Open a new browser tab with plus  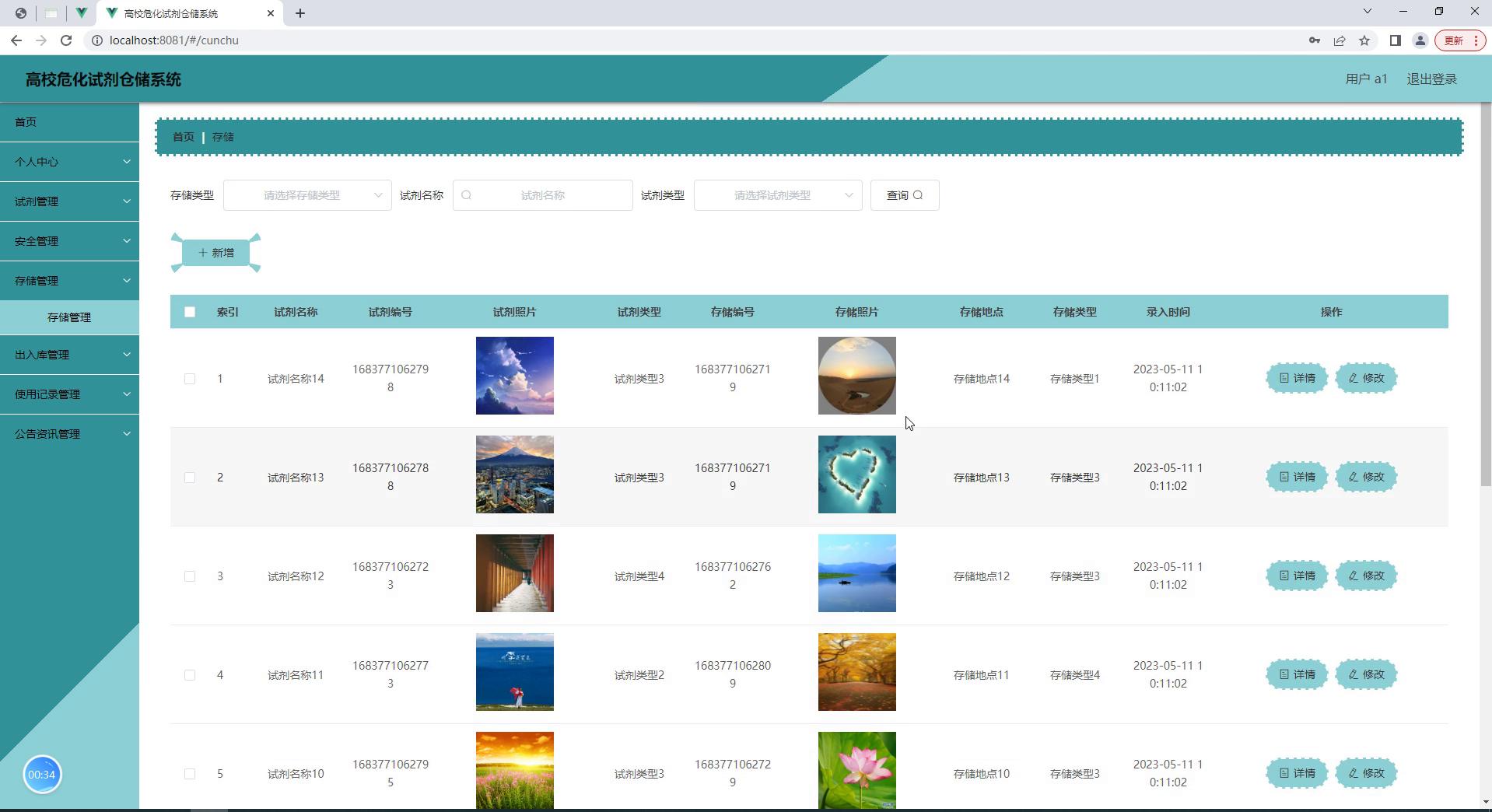click(300, 13)
